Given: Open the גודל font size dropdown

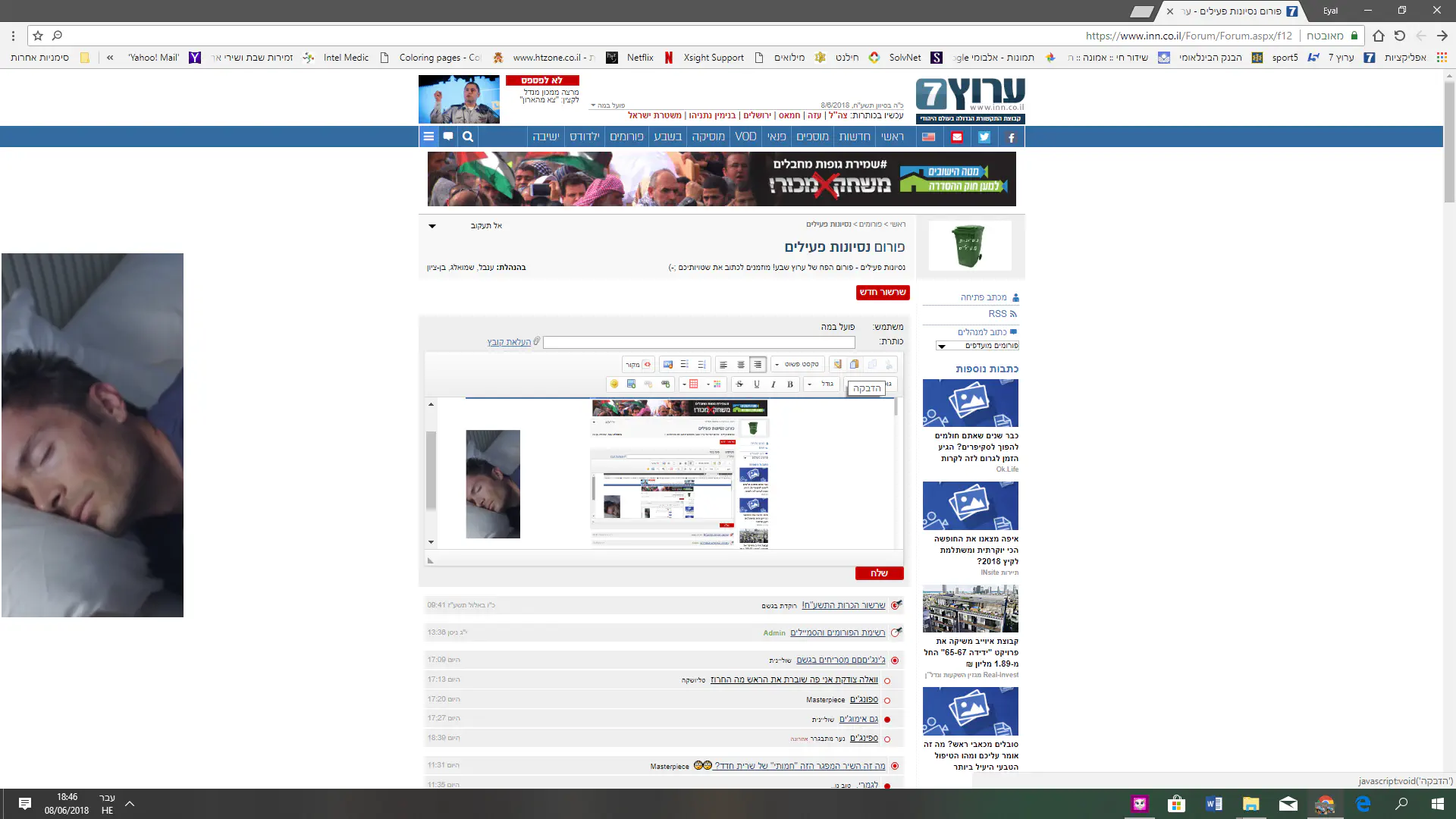Looking at the screenshot, I should pos(821,384).
